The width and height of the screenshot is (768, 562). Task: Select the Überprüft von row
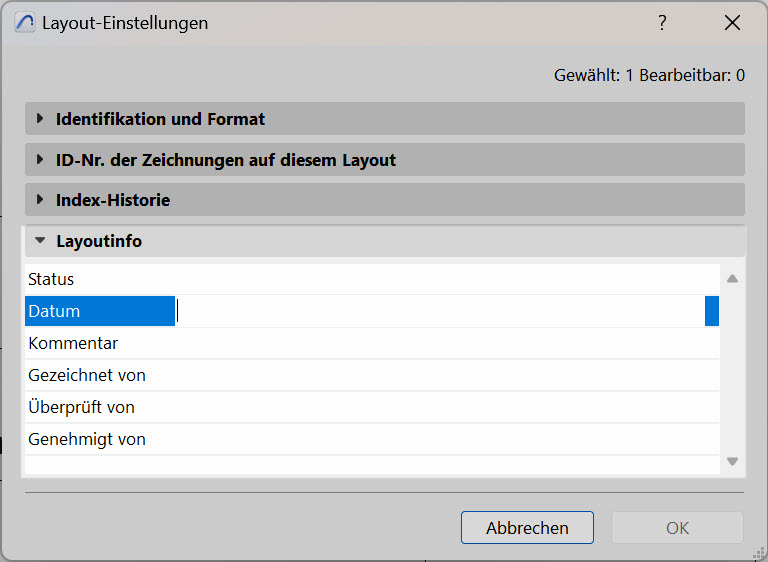pyautogui.click(x=372, y=407)
